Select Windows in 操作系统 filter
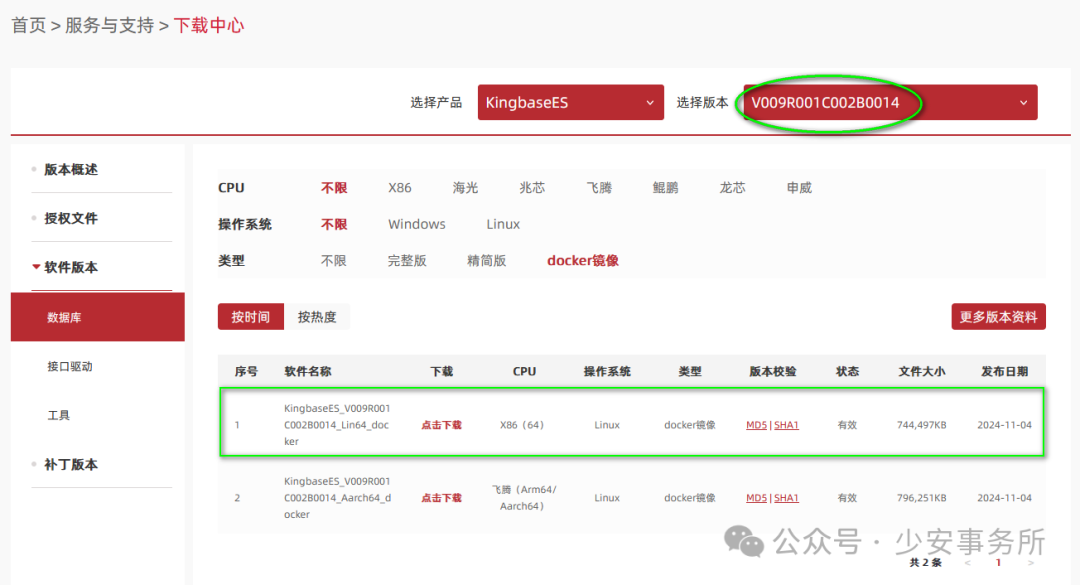Image resolution: width=1080 pixels, height=585 pixels. [416, 224]
